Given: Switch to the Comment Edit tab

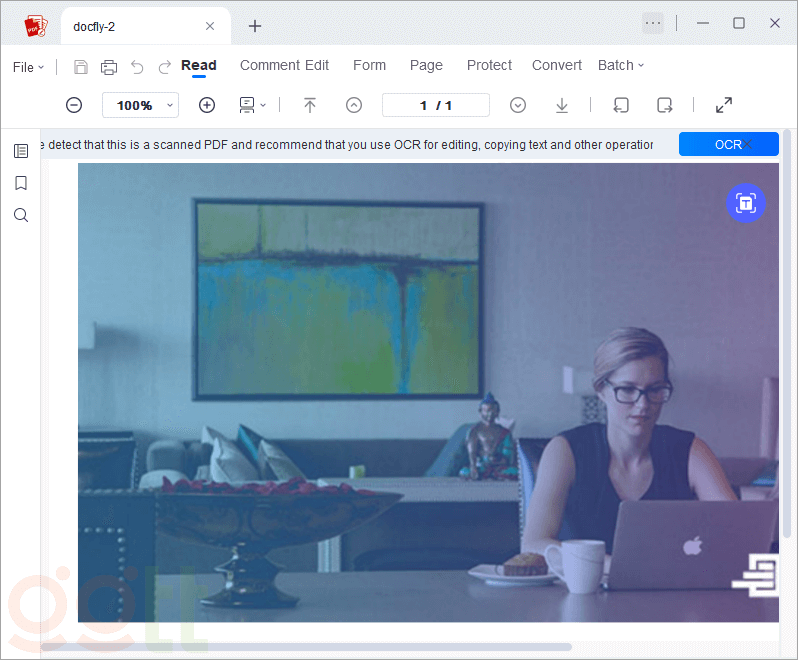Looking at the screenshot, I should (x=284, y=65).
